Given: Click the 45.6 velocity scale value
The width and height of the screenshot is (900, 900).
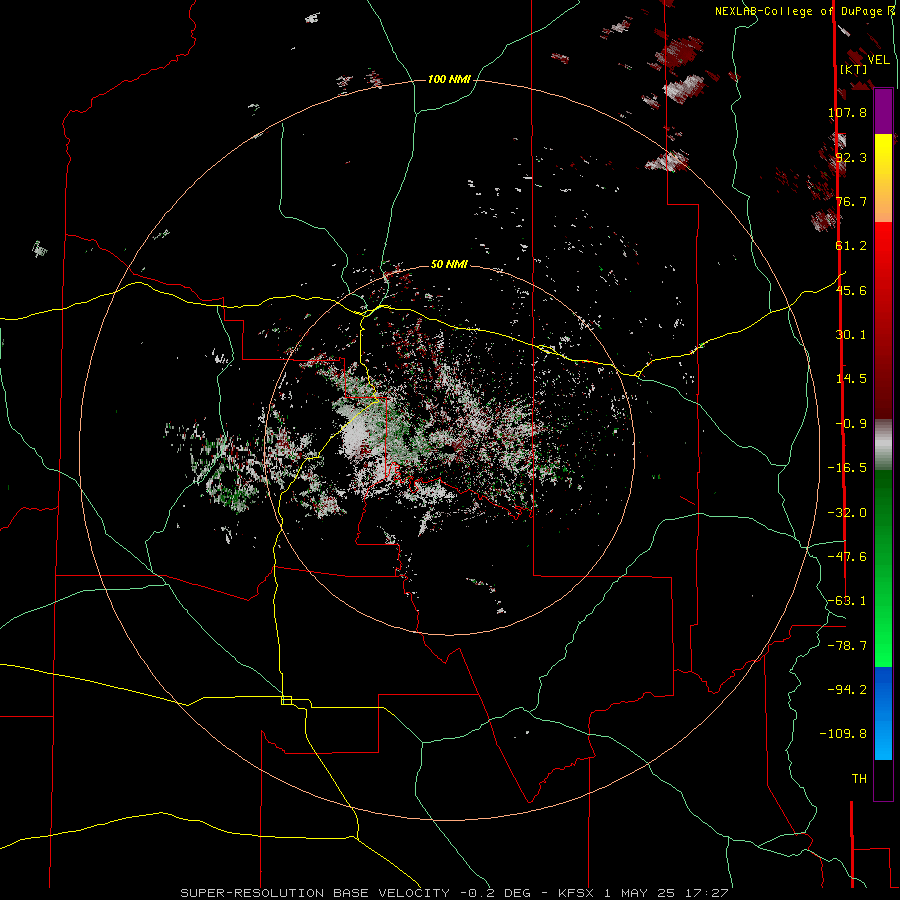Looking at the screenshot, I should click(x=851, y=290).
